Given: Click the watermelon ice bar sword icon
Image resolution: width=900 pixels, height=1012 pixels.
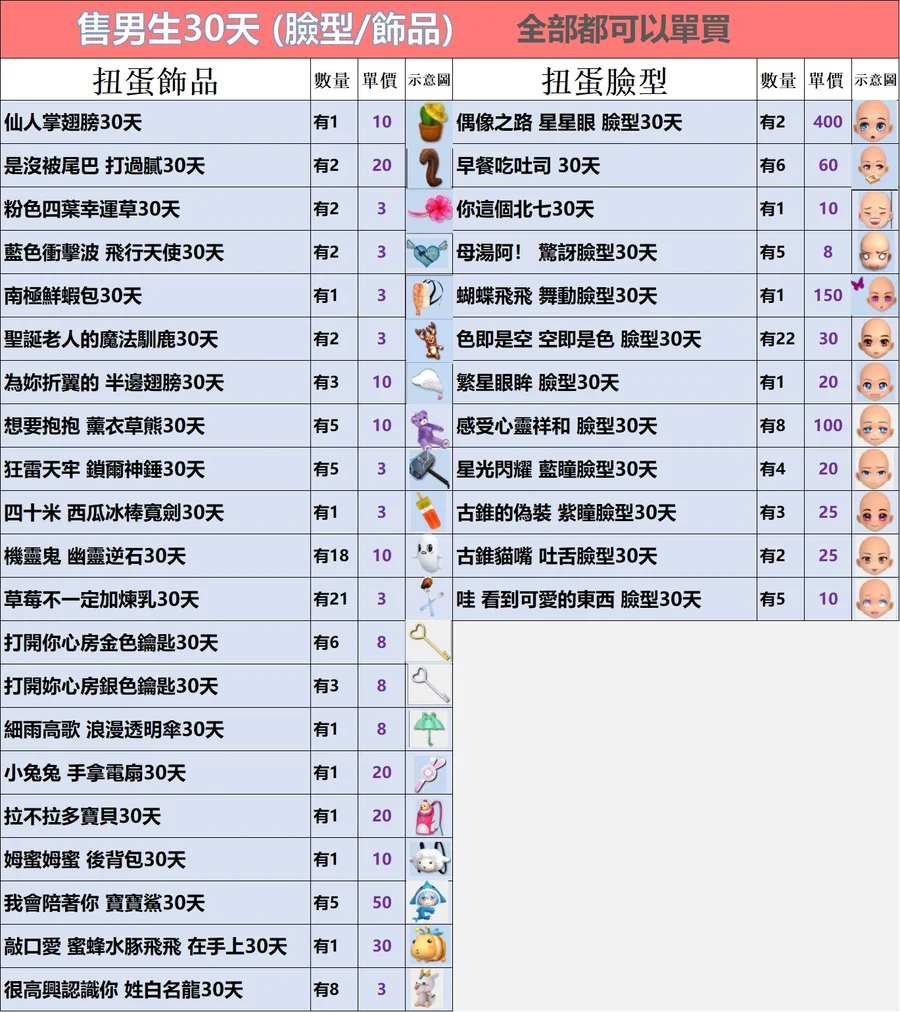Looking at the screenshot, I should click(429, 512).
